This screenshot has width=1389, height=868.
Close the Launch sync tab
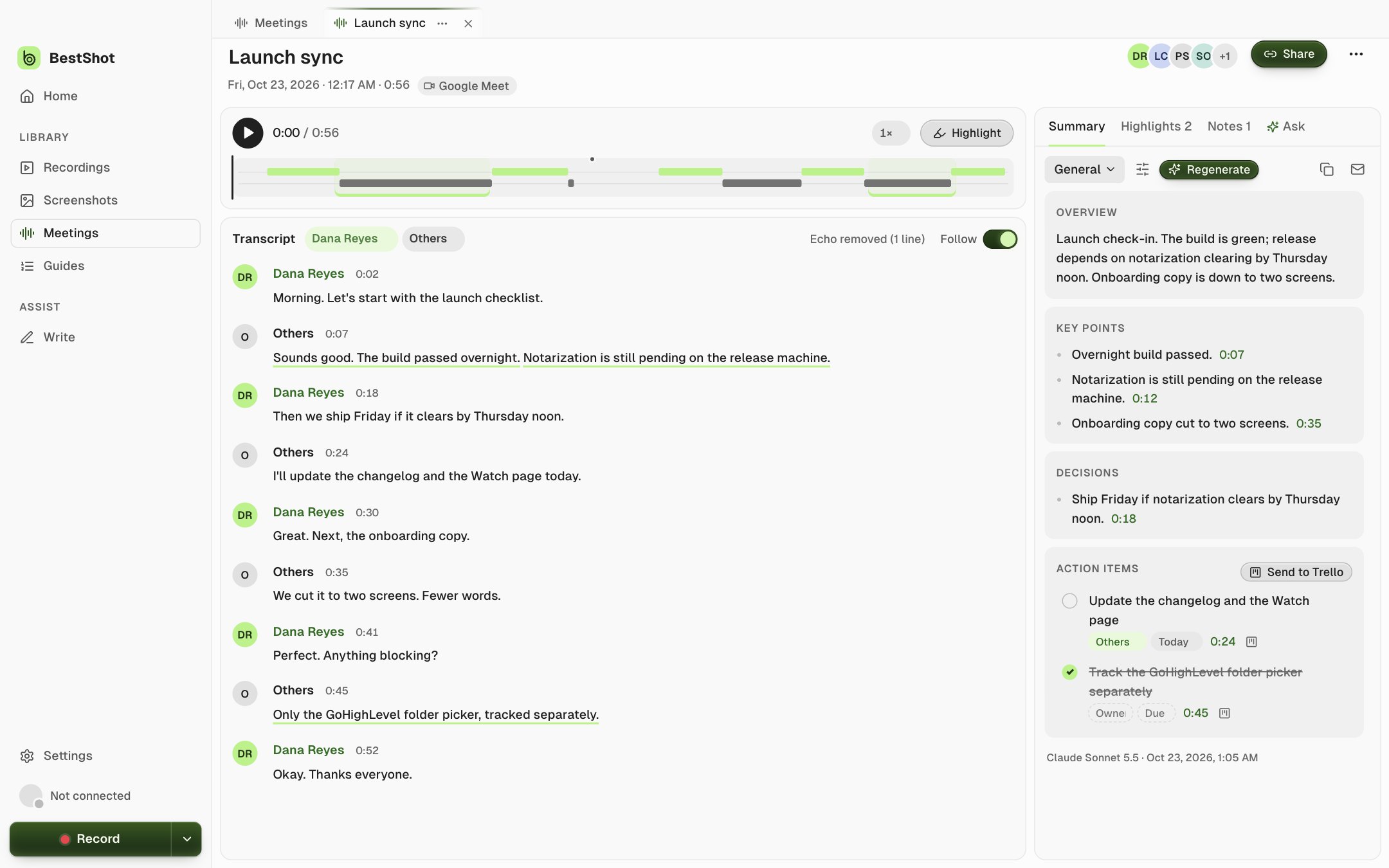pos(468,23)
